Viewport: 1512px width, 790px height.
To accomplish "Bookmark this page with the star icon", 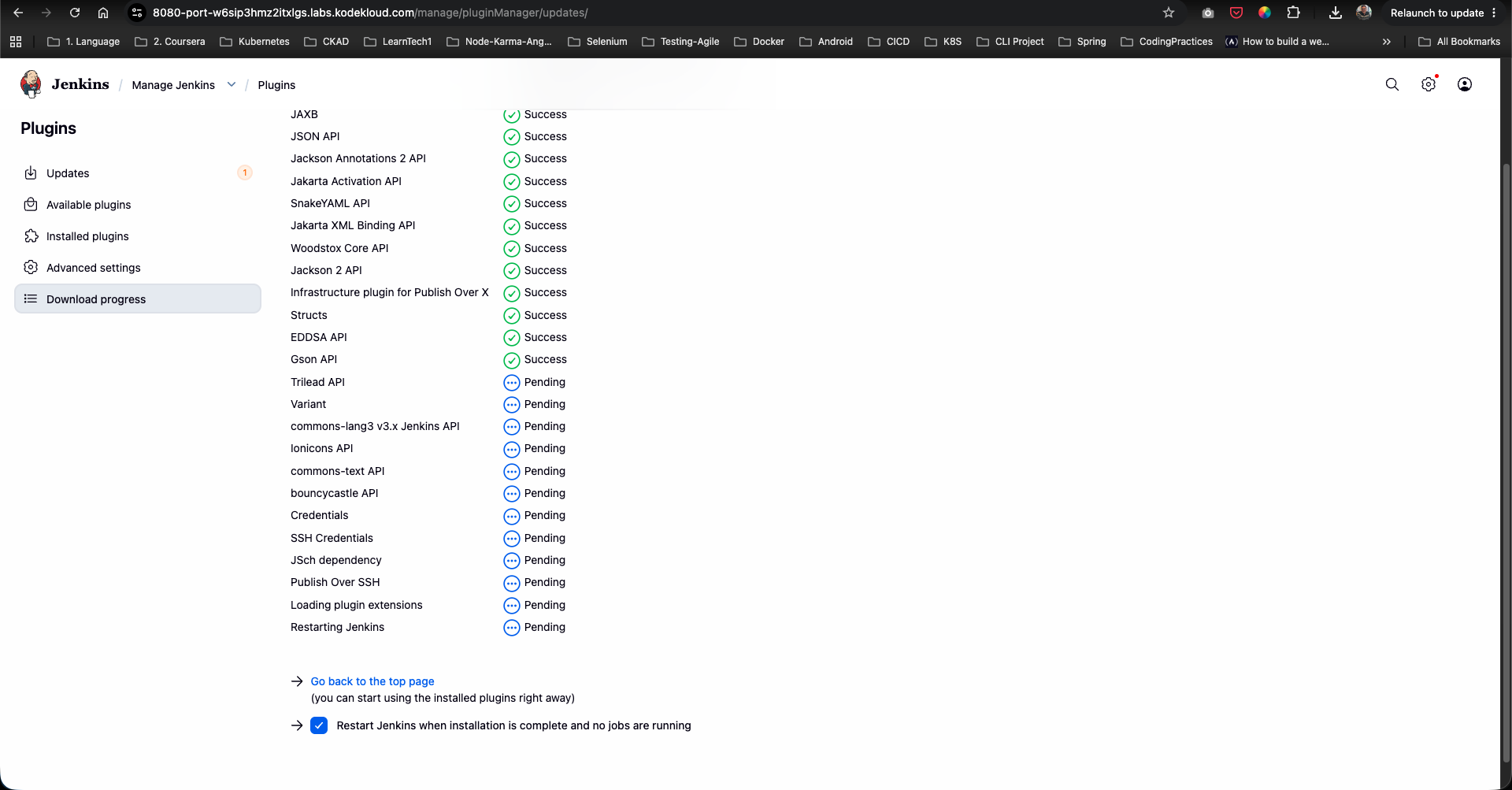I will tap(1169, 13).
